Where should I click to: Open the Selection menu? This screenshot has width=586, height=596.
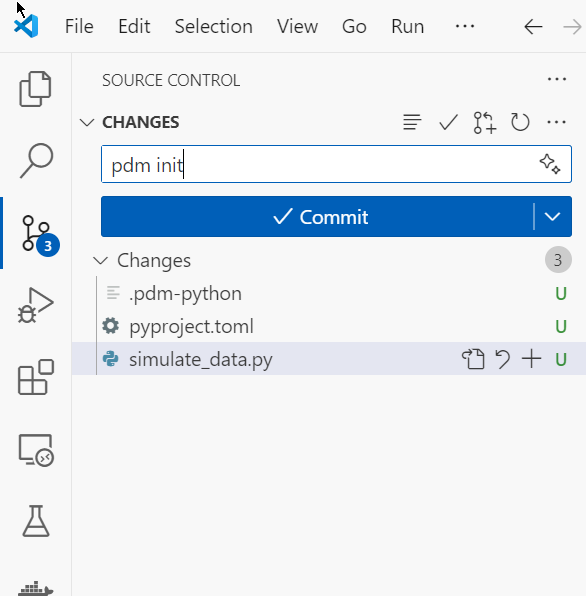(x=214, y=27)
